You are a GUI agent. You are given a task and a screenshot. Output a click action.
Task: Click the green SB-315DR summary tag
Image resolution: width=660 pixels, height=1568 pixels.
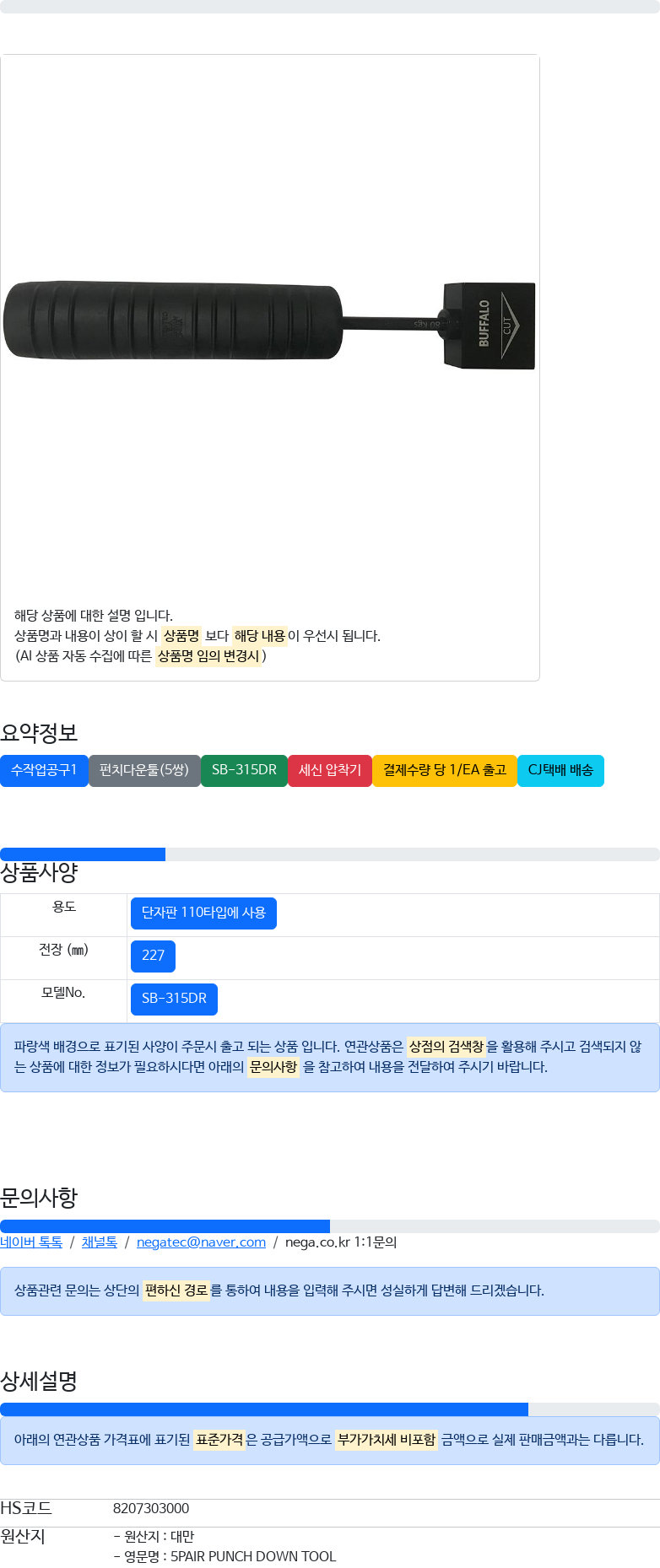tap(244, 770)
